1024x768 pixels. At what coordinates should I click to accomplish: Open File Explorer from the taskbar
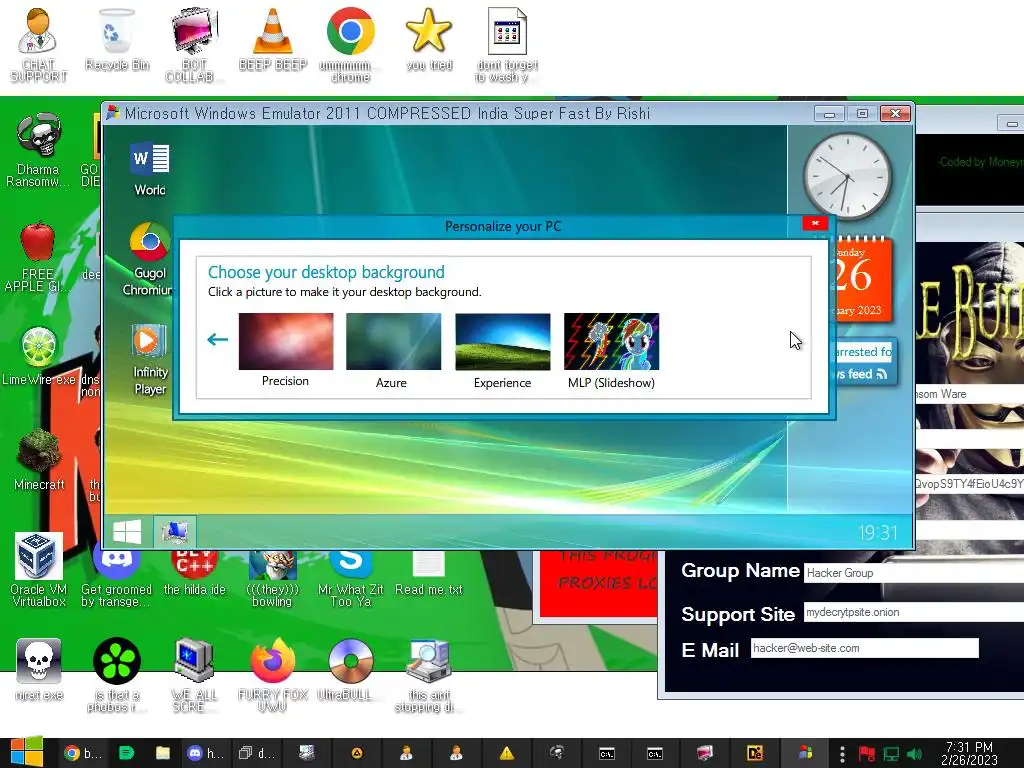[163, 753]
